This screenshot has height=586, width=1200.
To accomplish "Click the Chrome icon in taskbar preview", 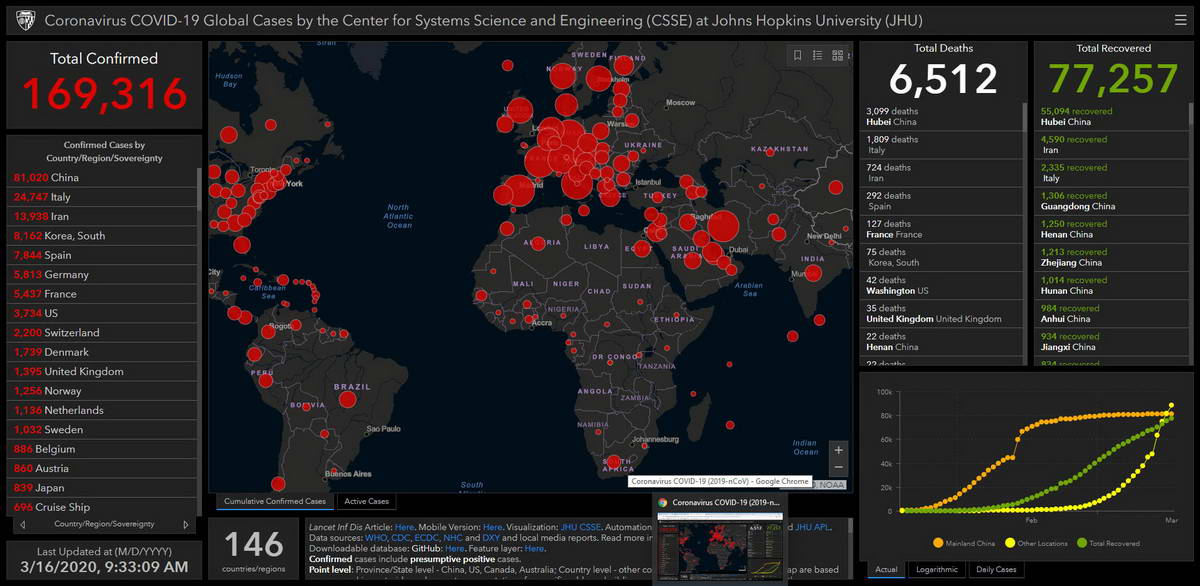I will [x=662, y=502].
